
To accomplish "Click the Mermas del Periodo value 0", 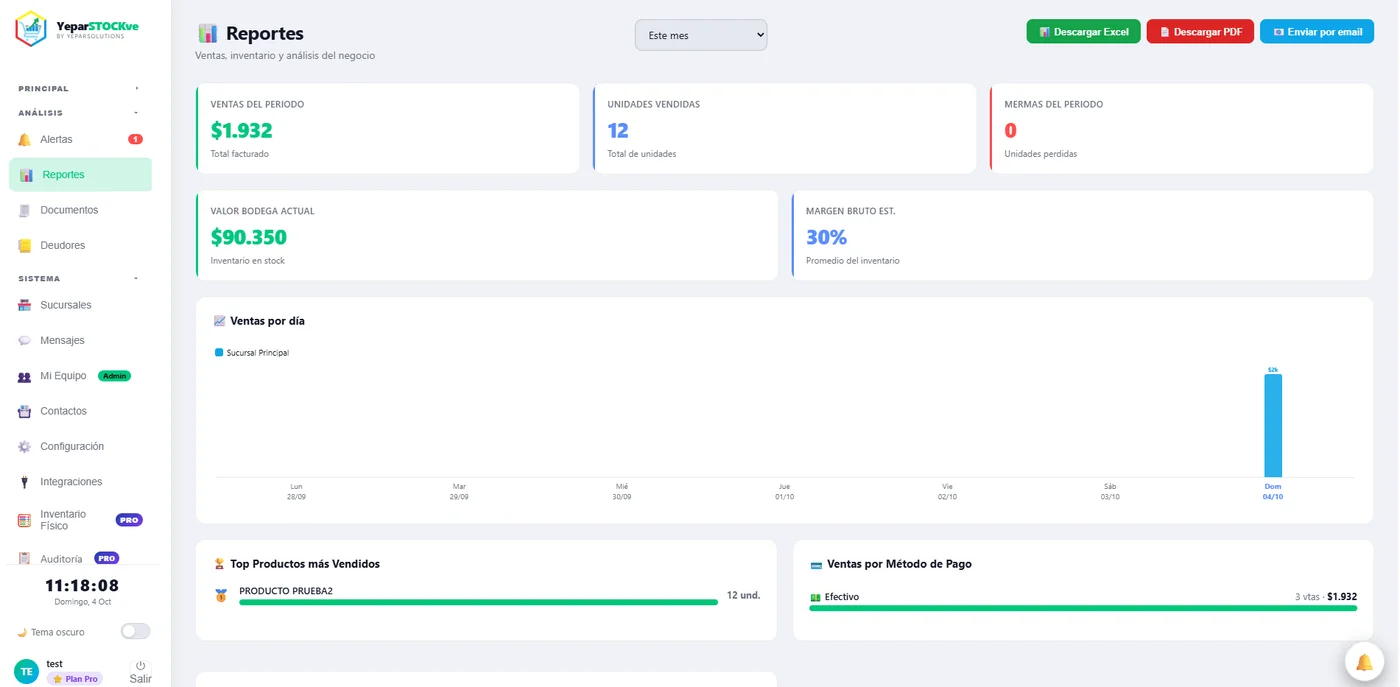I will 1010,130.
